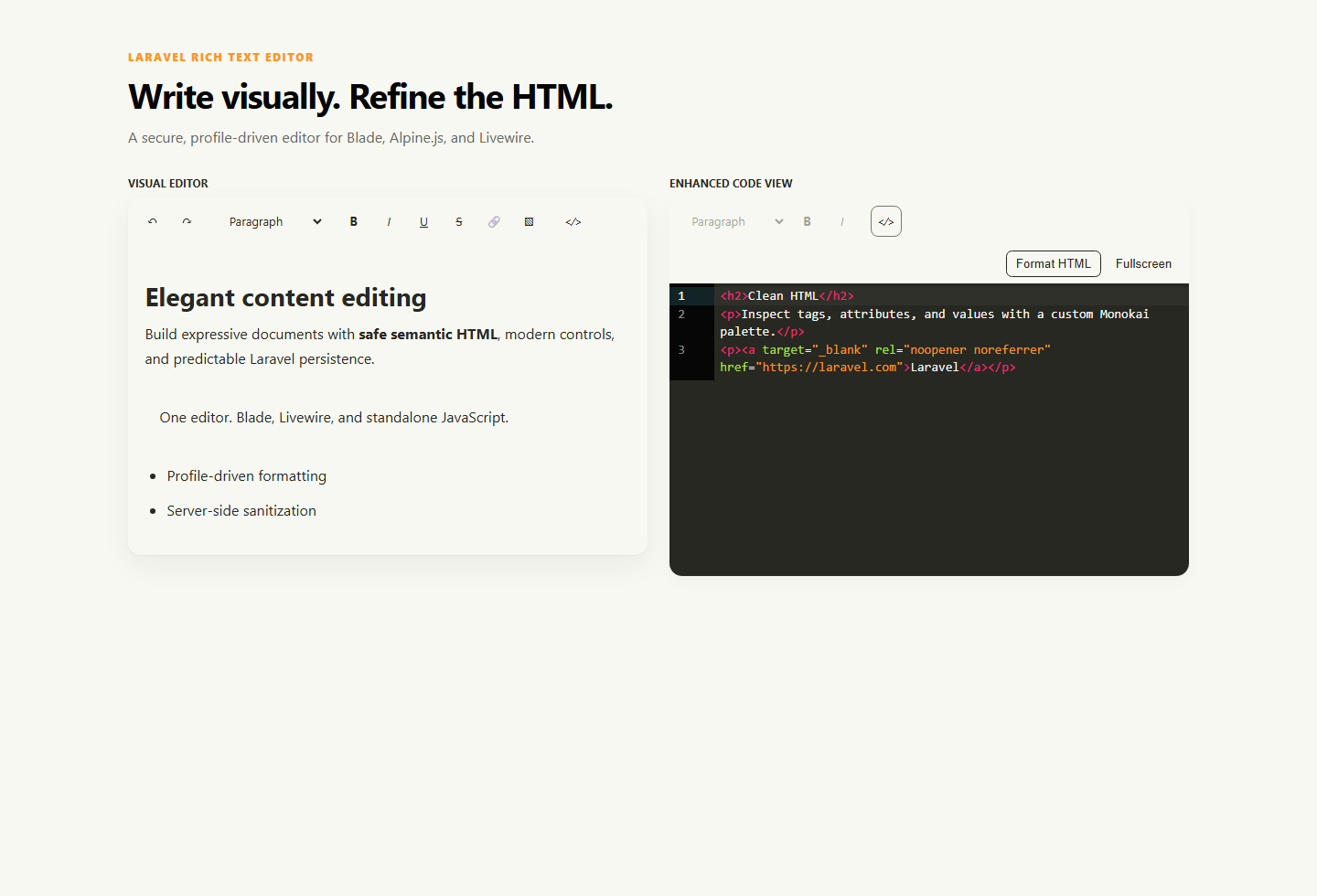Toggle italic in the visual editor toolbar
1317x896 pixels.
(389, 221)
